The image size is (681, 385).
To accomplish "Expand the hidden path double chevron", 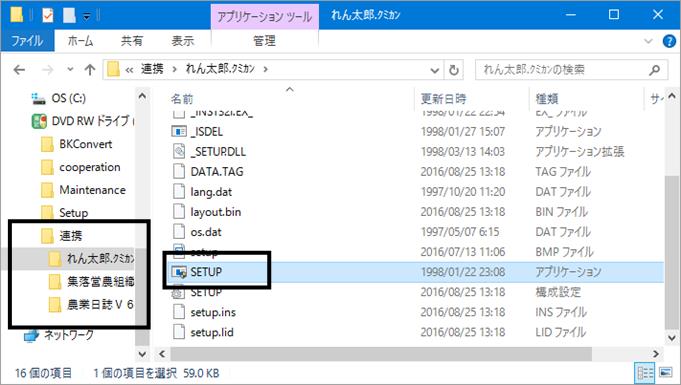I will point(129,70).
